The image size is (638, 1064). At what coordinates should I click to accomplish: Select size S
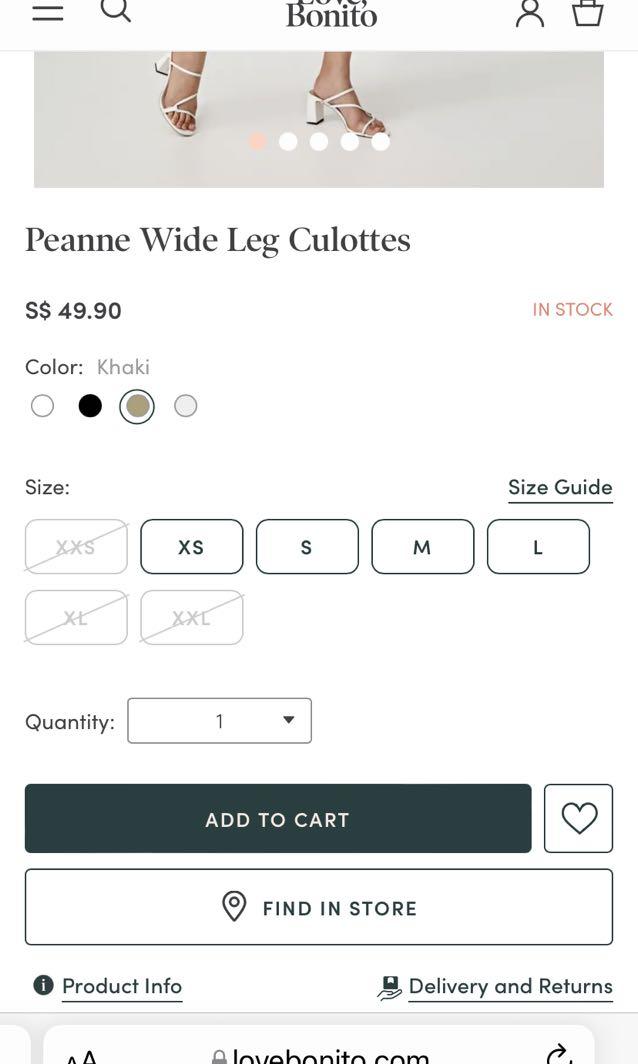tap(307, 547)
